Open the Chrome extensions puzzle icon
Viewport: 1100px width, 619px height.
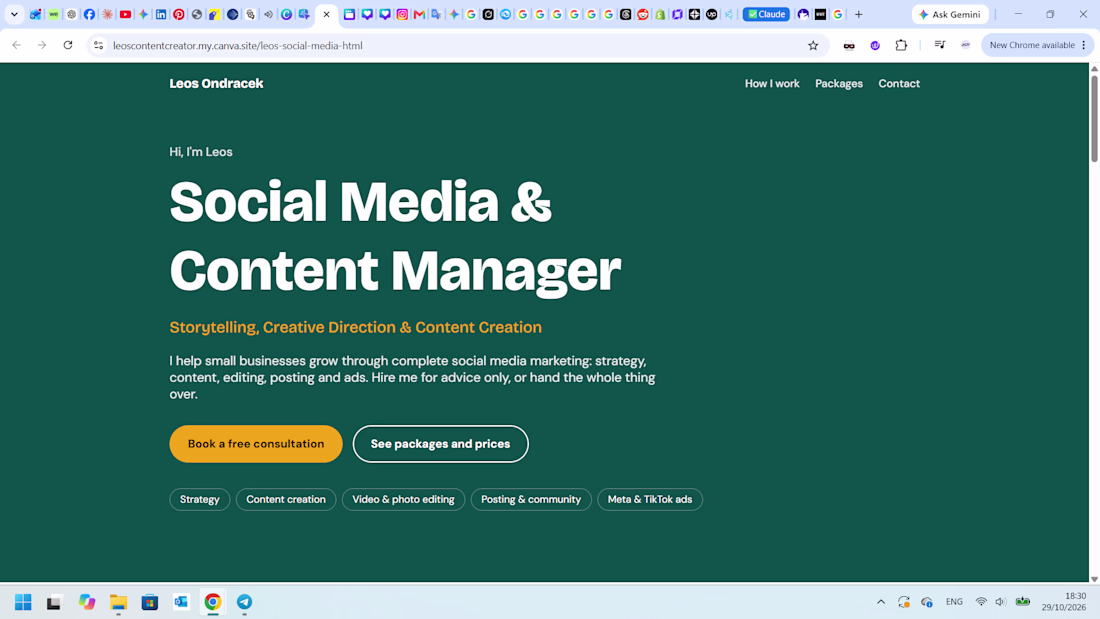click(x=901, y=46)
